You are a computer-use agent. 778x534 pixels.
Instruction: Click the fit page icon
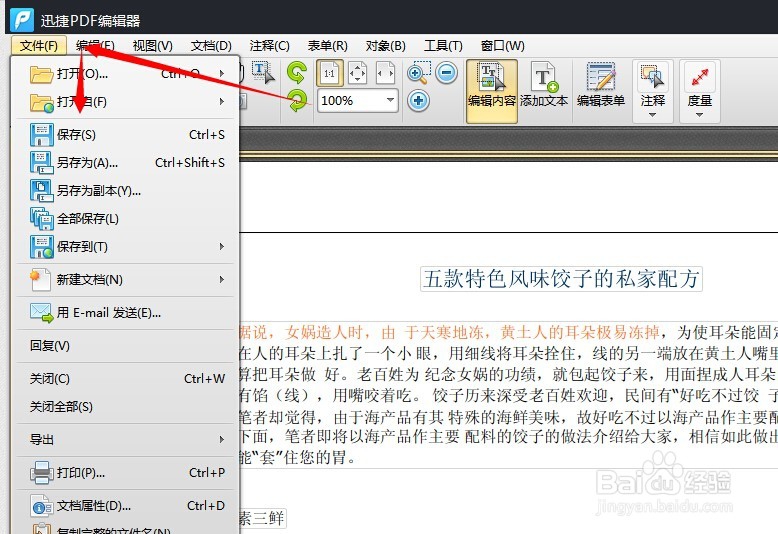click(x=358, y=73)
